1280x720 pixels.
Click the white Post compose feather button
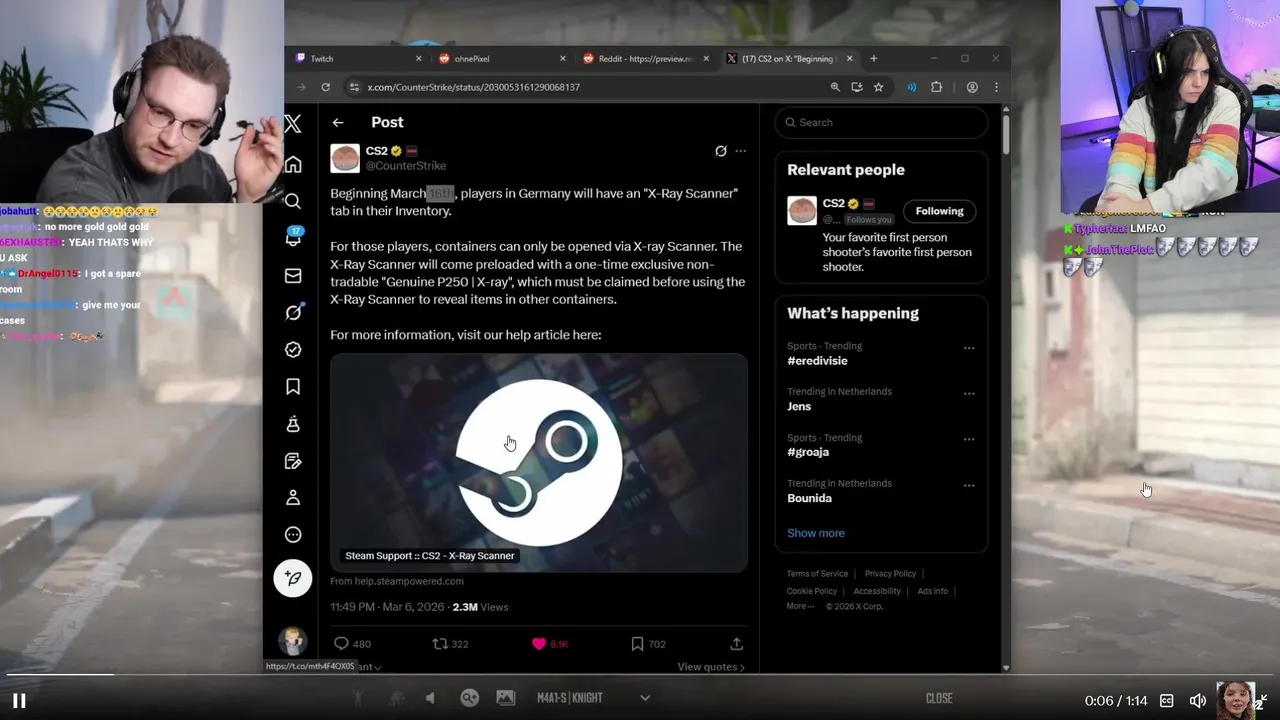[293, 578]
